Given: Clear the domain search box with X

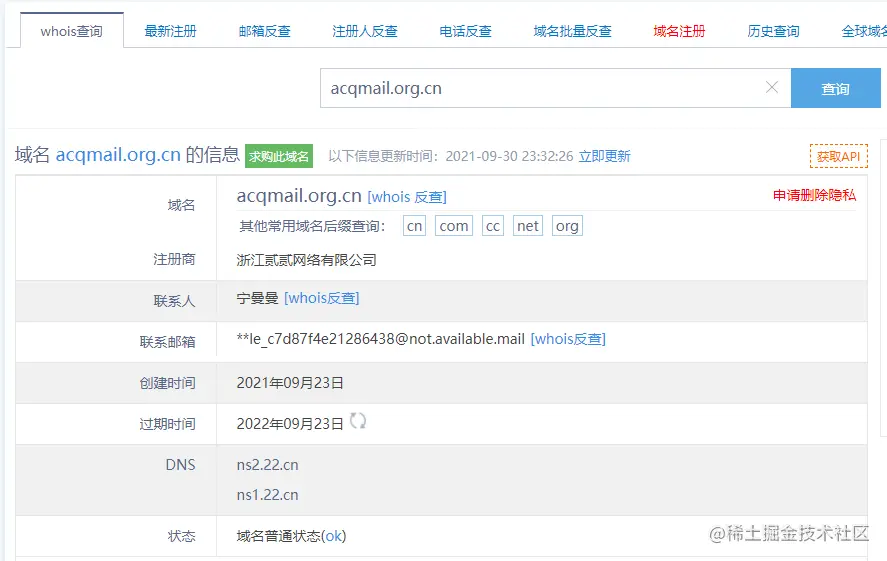Looking at the screenshot, I should point(772,87).
